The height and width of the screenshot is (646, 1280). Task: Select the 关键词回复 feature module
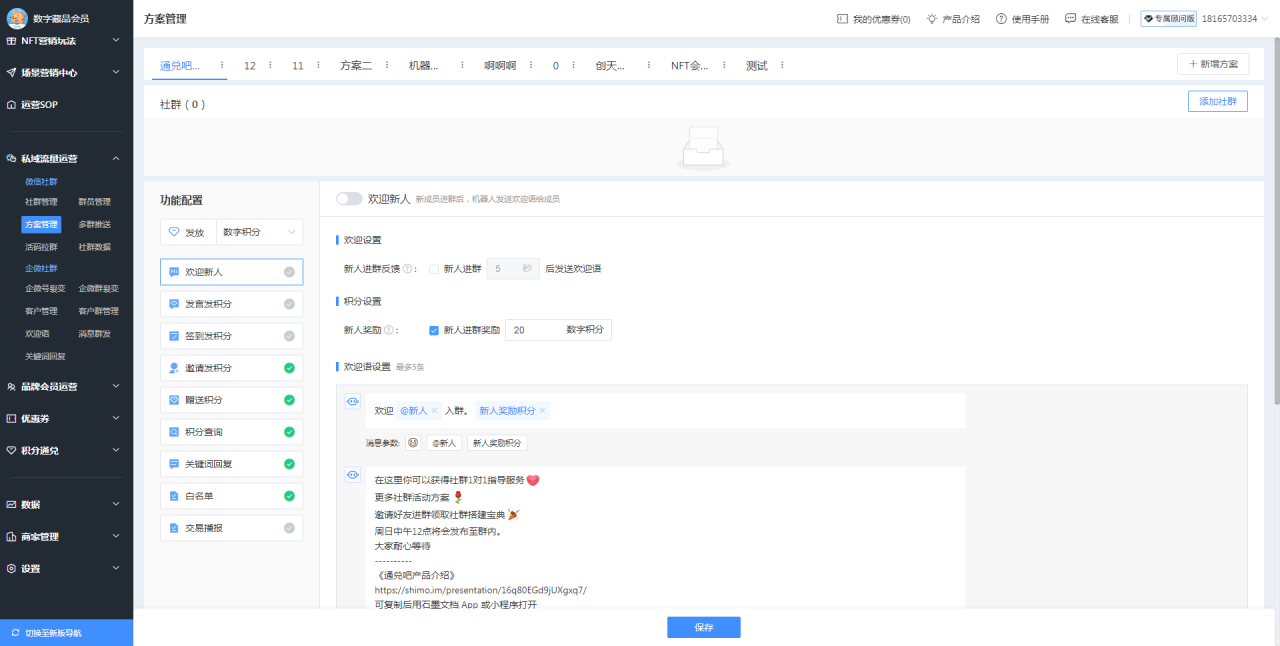pyautogui.click(x=232, y=463)
